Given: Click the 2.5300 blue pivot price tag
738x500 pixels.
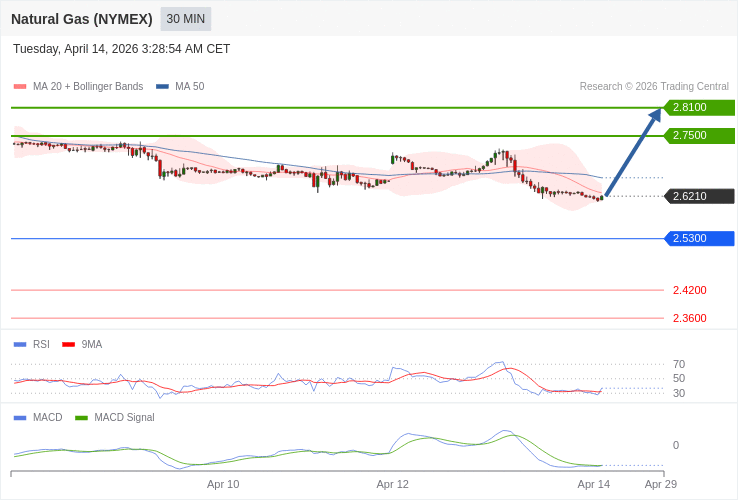Looking at the screenshot, I should click(x=699, y=238).
